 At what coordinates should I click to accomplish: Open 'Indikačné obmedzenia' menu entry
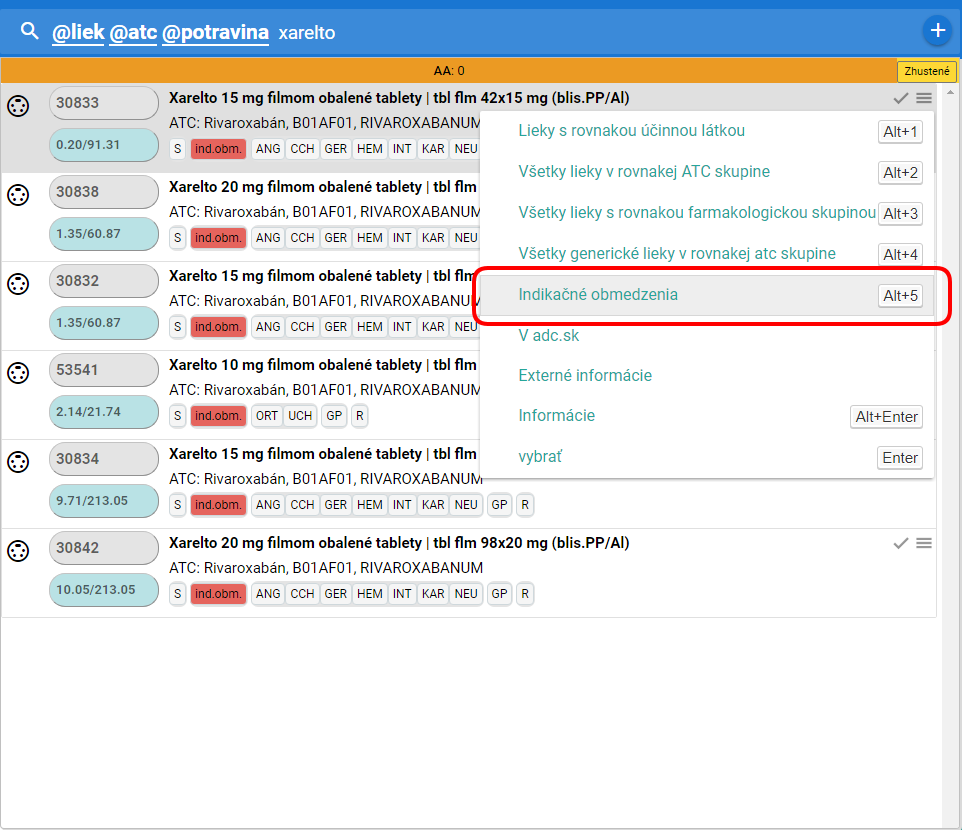coord(707,295)
